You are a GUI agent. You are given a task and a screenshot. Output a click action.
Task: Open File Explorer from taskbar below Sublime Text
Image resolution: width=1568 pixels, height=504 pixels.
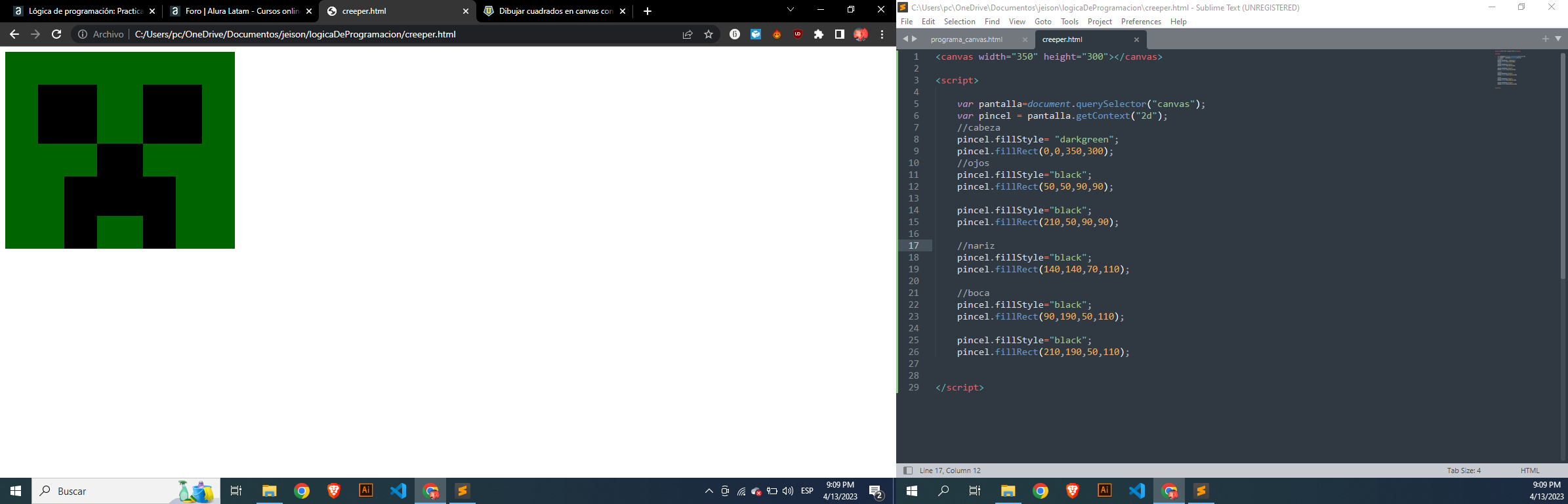(x=1008, y=491)
